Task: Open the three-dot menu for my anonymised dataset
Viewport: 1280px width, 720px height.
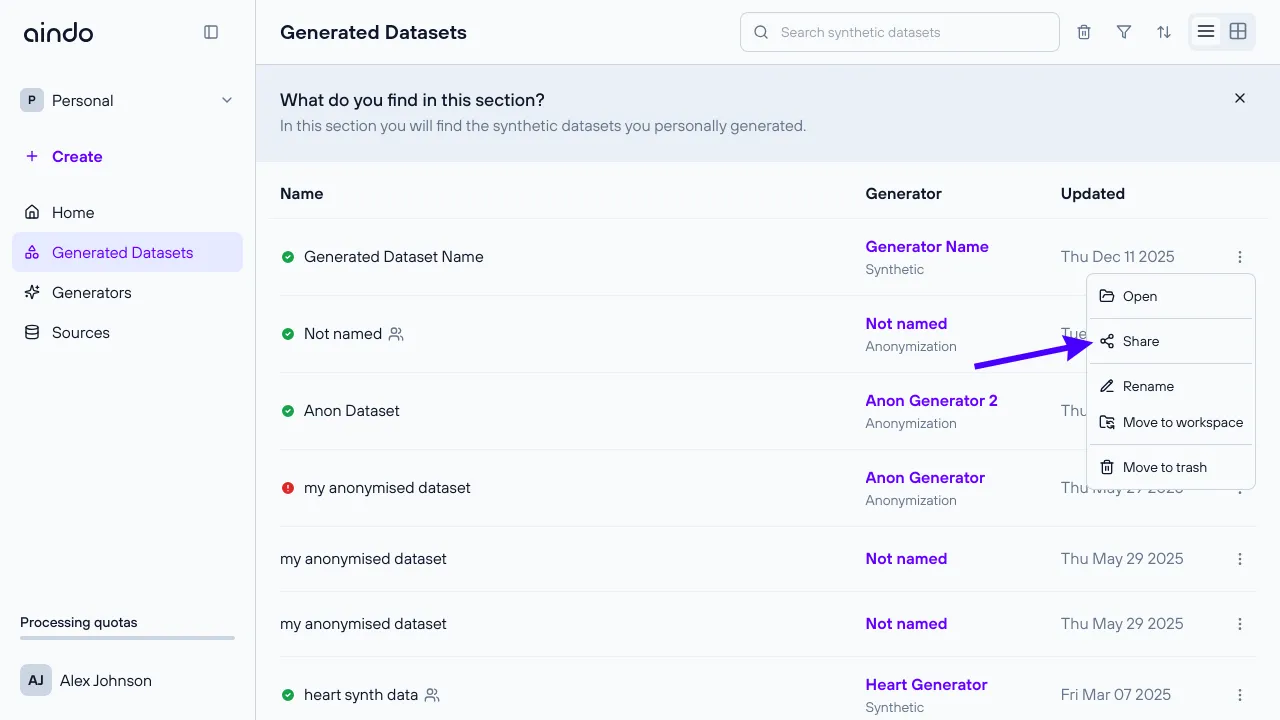Action: coord(1240,558)
